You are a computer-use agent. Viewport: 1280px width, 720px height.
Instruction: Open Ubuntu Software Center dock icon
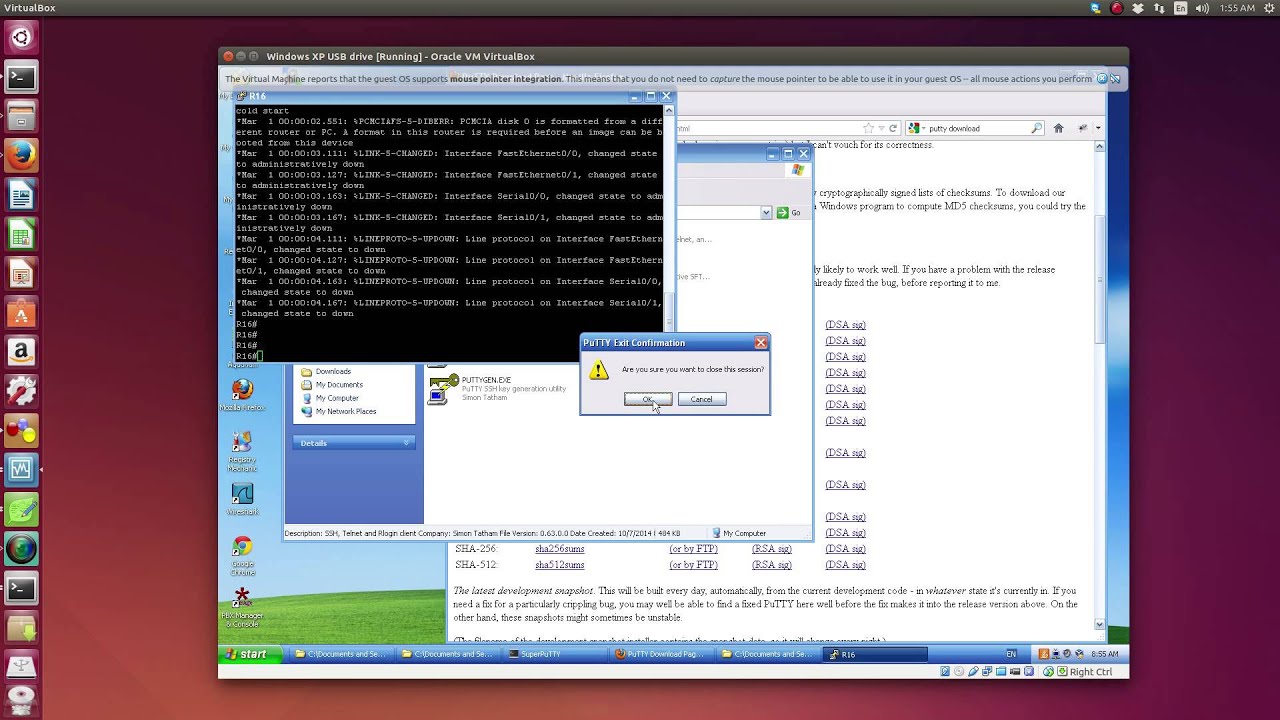[x=21, y=312]
